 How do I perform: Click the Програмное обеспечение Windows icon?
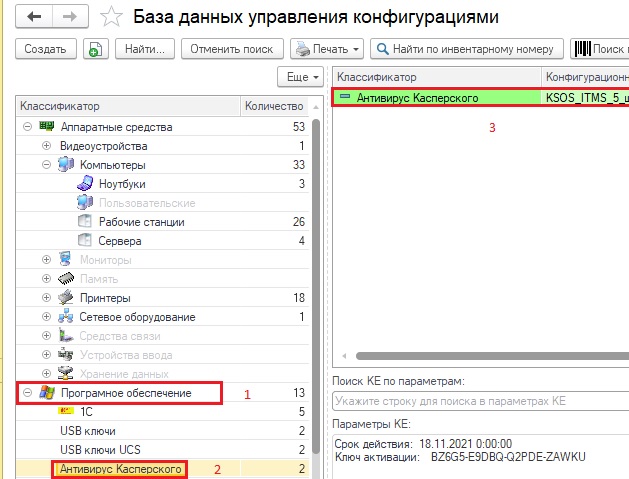tap(46, 393)
